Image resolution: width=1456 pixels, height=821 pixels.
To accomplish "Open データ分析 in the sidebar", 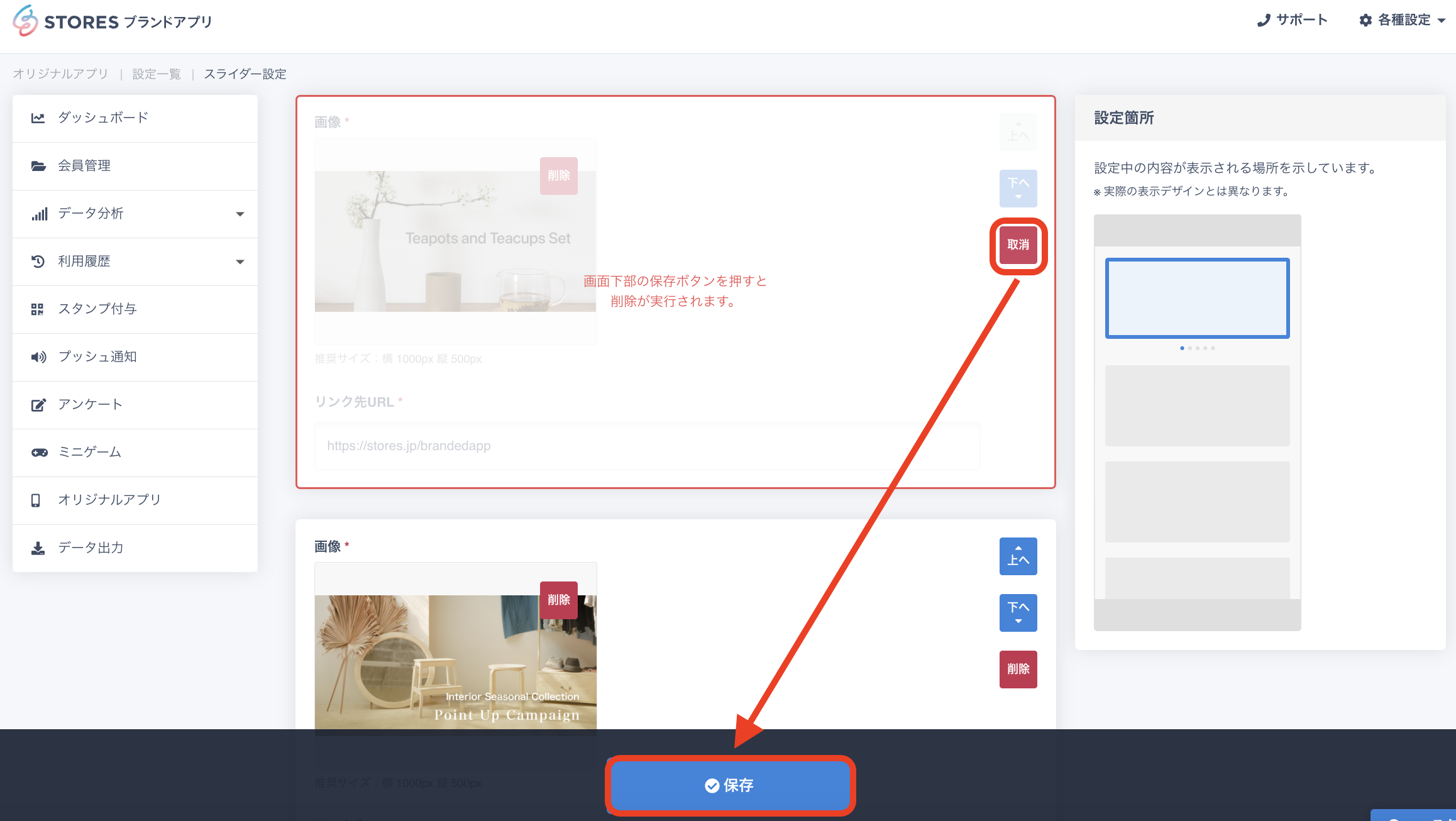I will click(x=135, y=214).
